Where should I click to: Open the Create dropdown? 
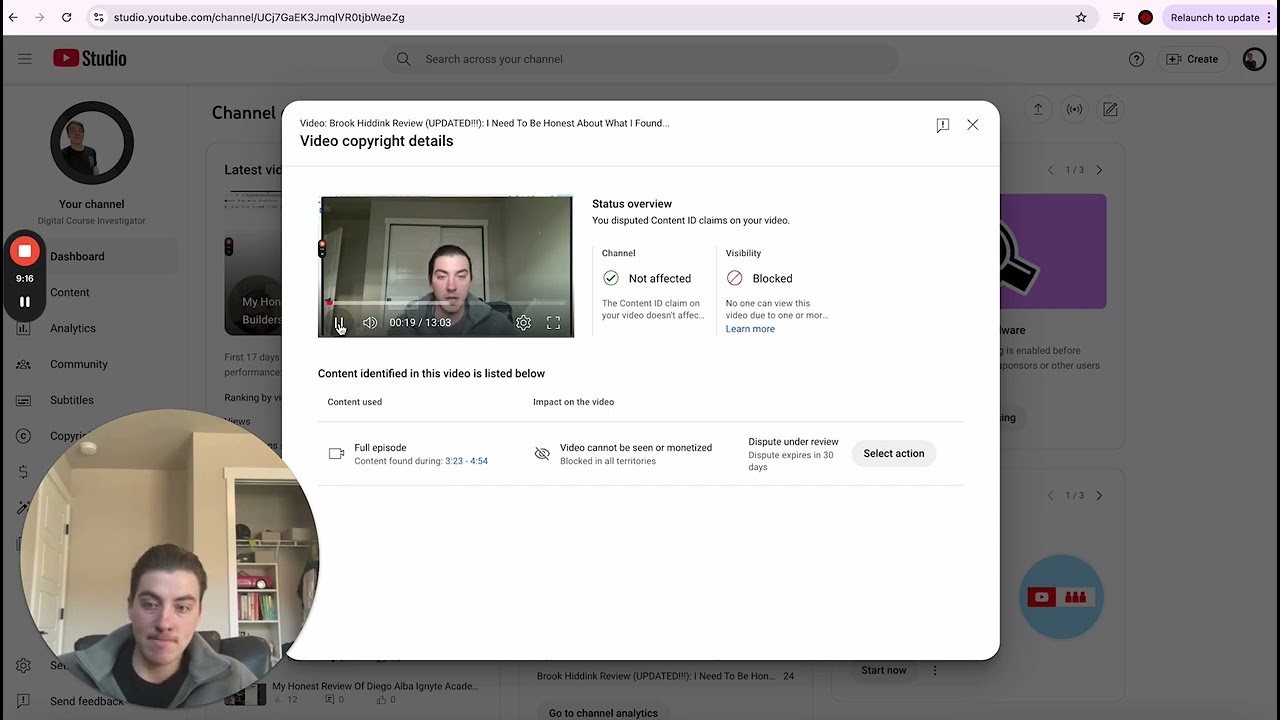1192,59
